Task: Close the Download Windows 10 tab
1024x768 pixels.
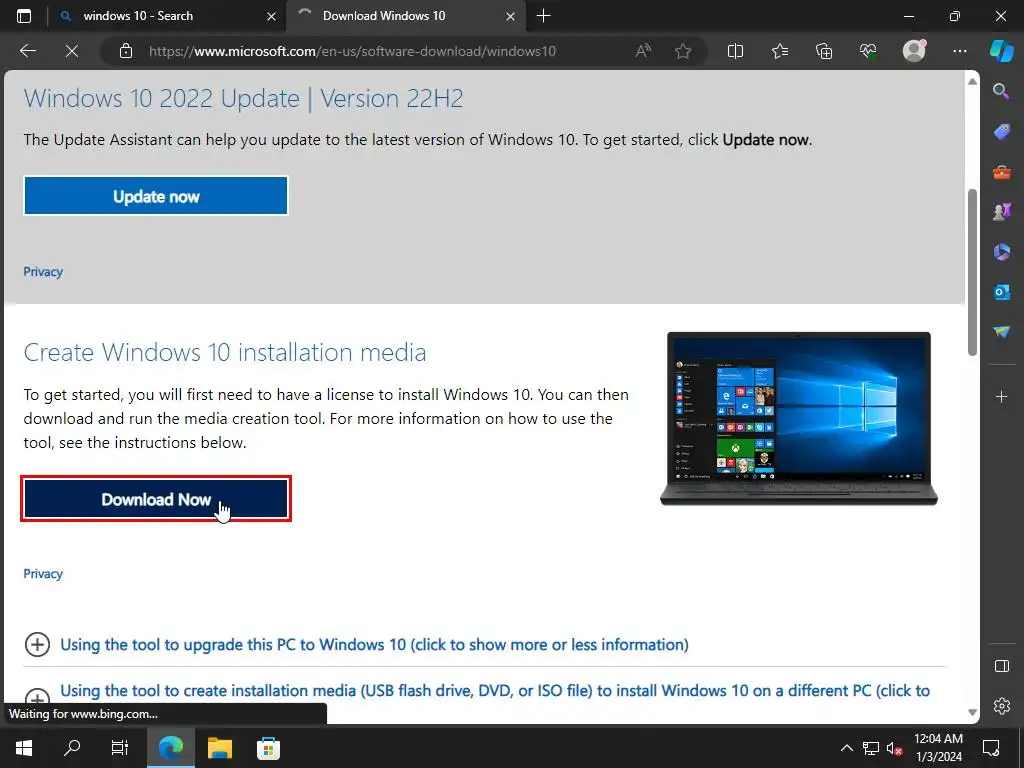Action: click(511, 16)
